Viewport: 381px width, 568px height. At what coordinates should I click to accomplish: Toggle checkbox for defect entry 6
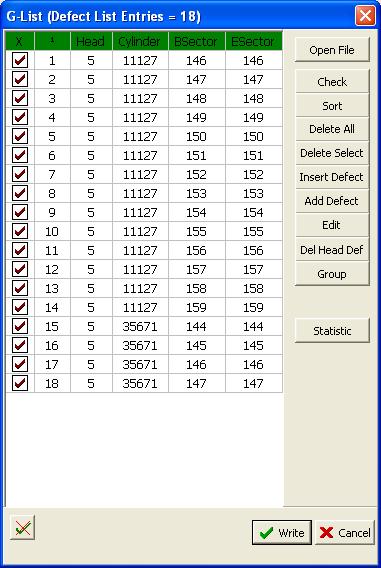20,155
